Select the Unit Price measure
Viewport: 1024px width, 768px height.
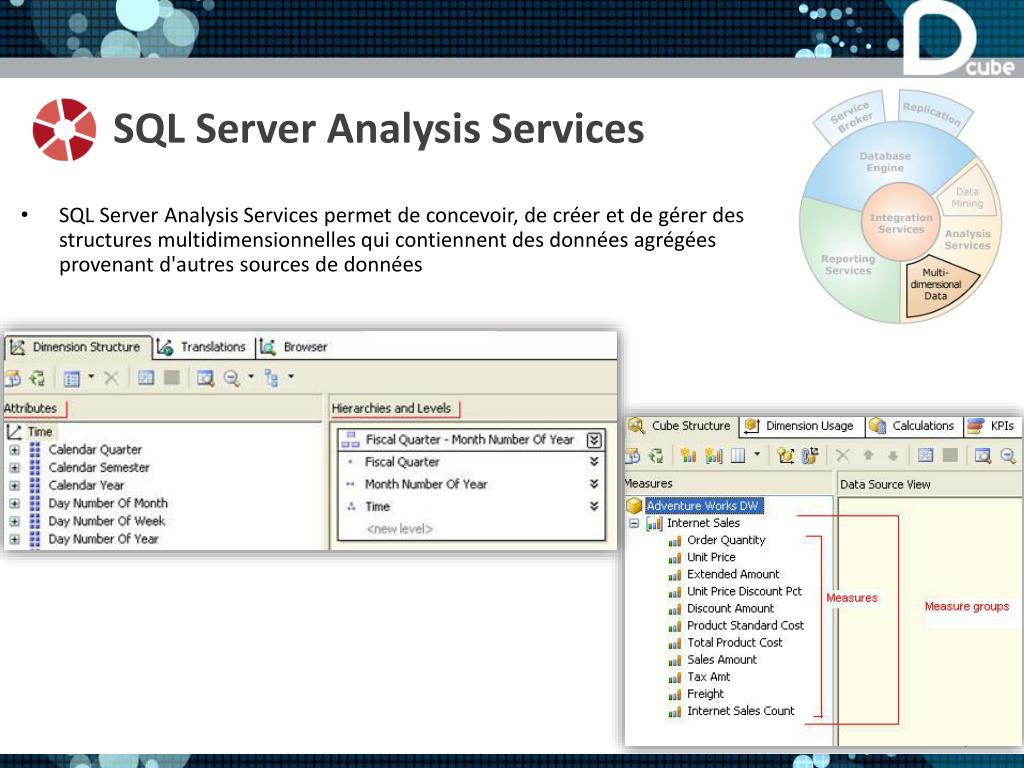tap(711, 557)
